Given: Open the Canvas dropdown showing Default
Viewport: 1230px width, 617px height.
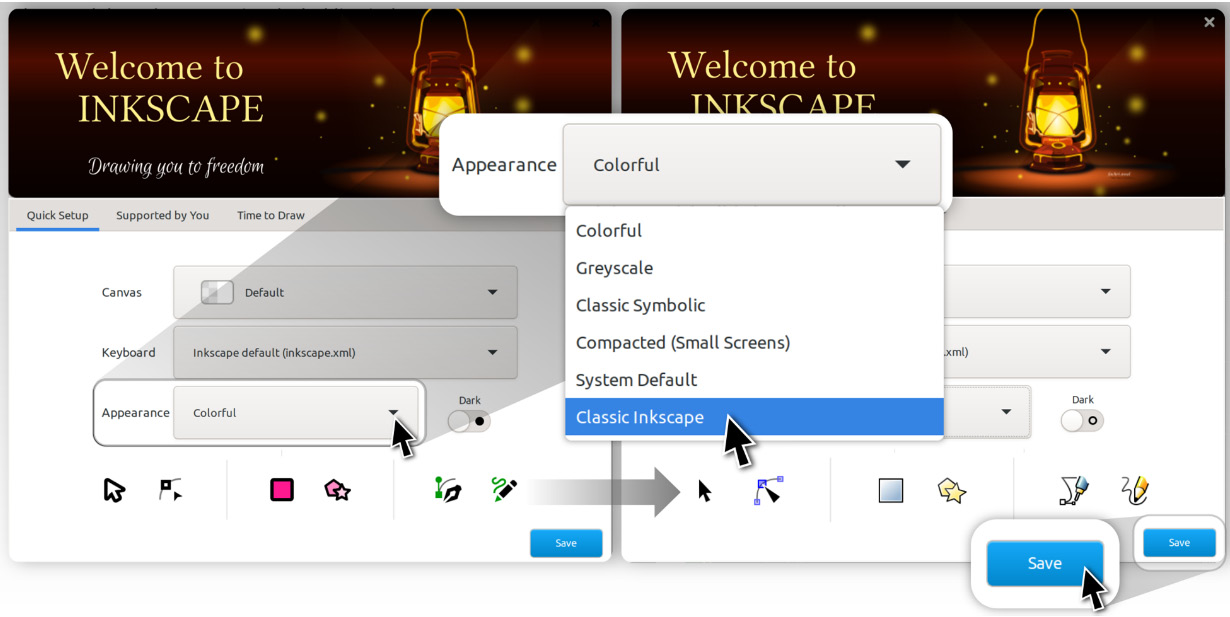Looking at the screenshot, I should (x=345, y=292).
